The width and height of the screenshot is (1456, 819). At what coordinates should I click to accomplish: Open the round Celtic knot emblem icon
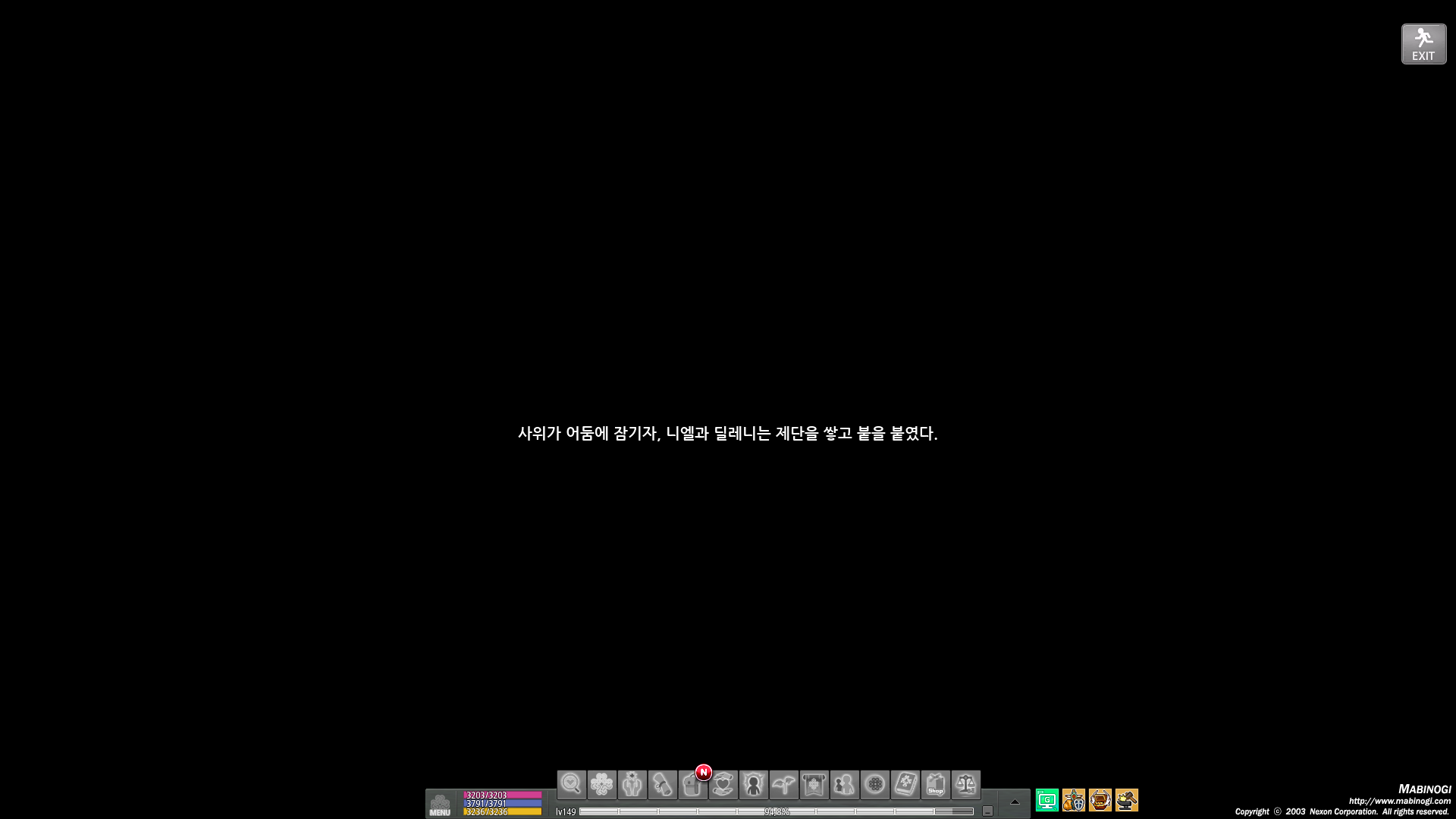tap(874, 784)
